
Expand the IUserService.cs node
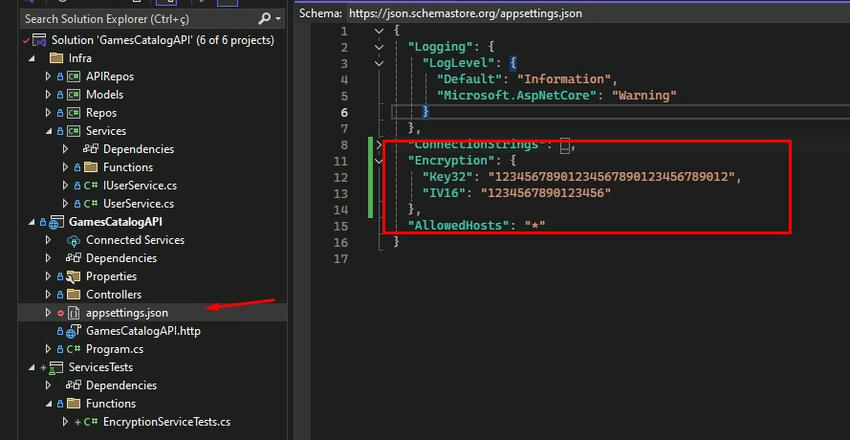[66, 186]
